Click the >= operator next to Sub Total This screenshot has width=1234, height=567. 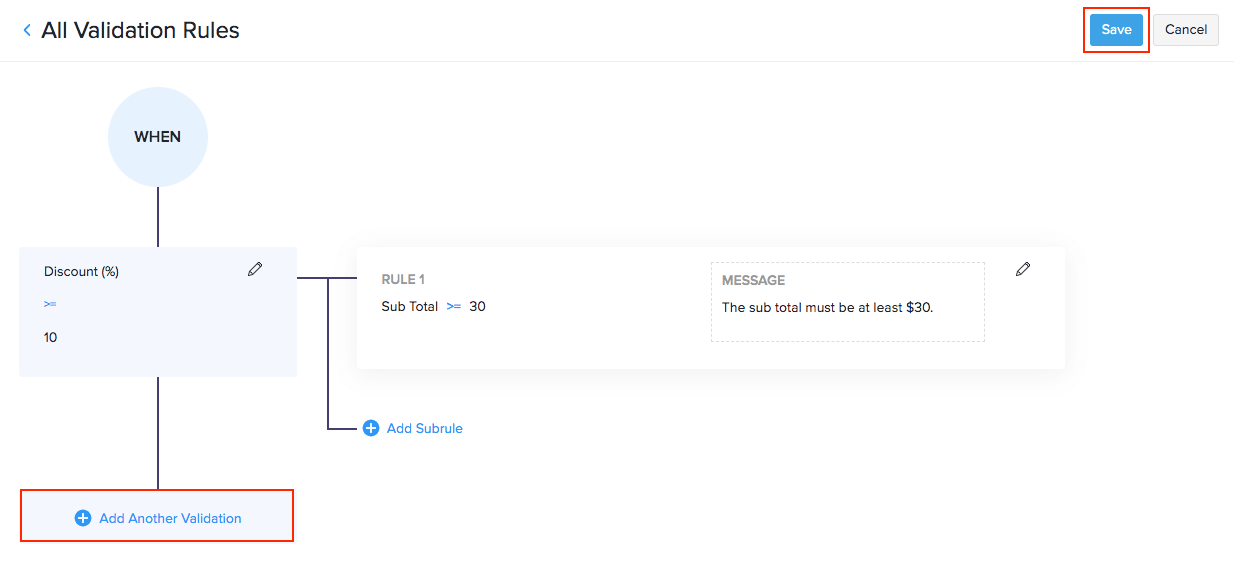pyautogui.click(x=454, y=306)
